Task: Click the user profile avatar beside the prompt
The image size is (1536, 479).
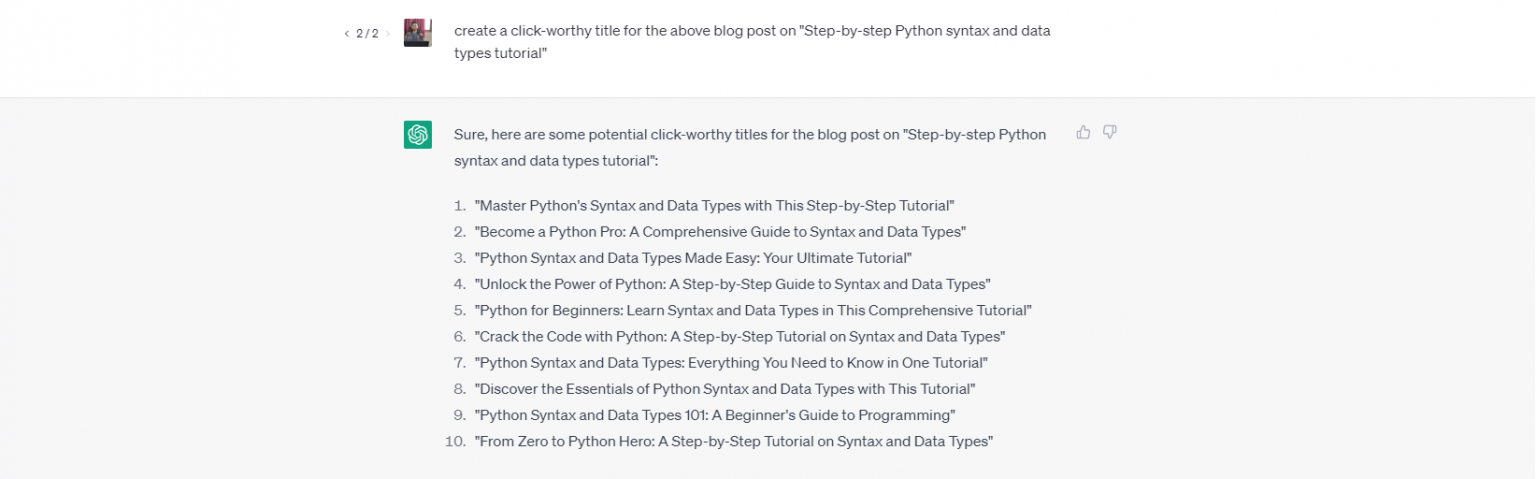Action: coord(418,33)
